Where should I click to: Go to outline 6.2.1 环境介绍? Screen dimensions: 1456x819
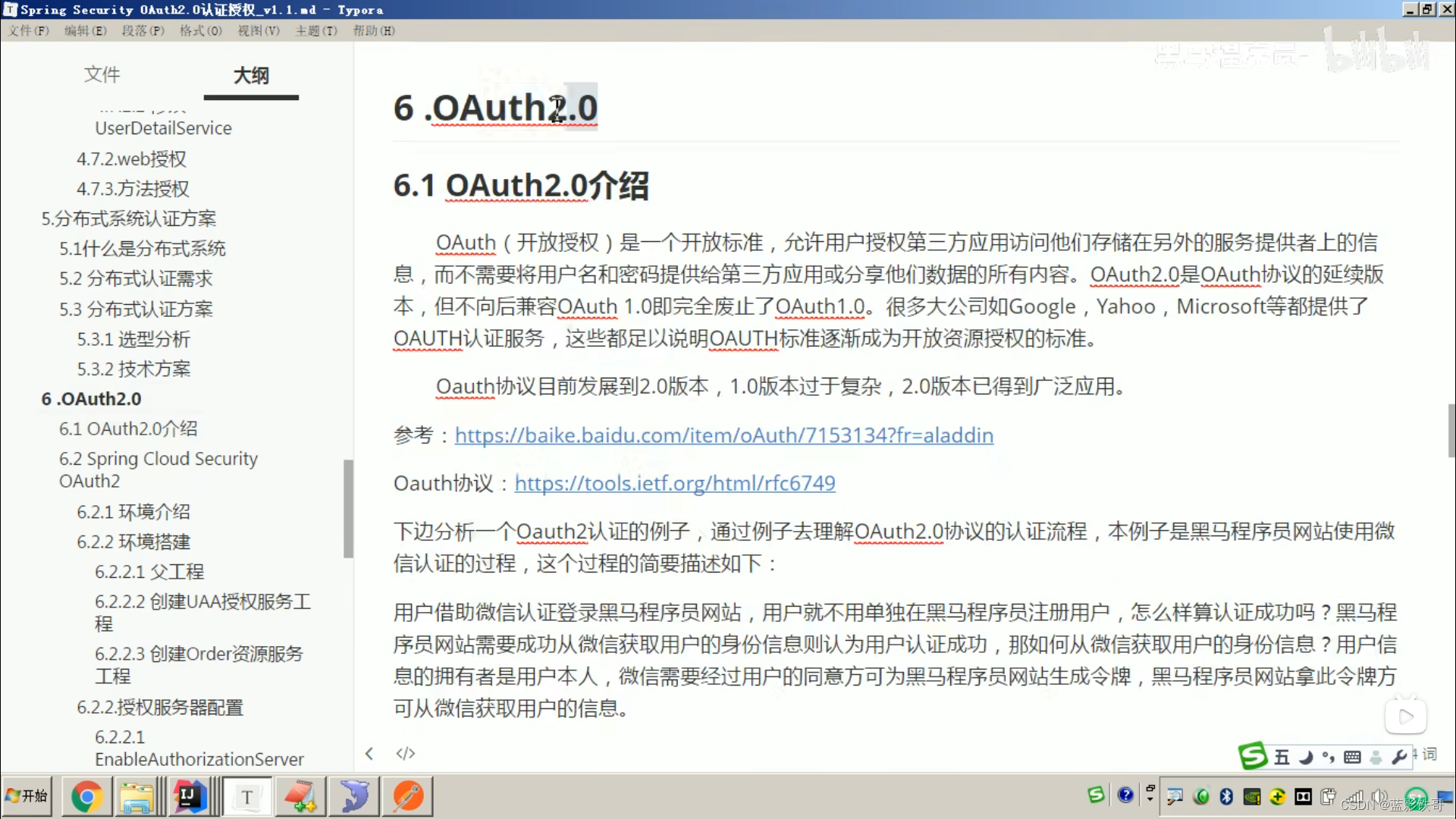pyautogui.click(x=133, y=512)
